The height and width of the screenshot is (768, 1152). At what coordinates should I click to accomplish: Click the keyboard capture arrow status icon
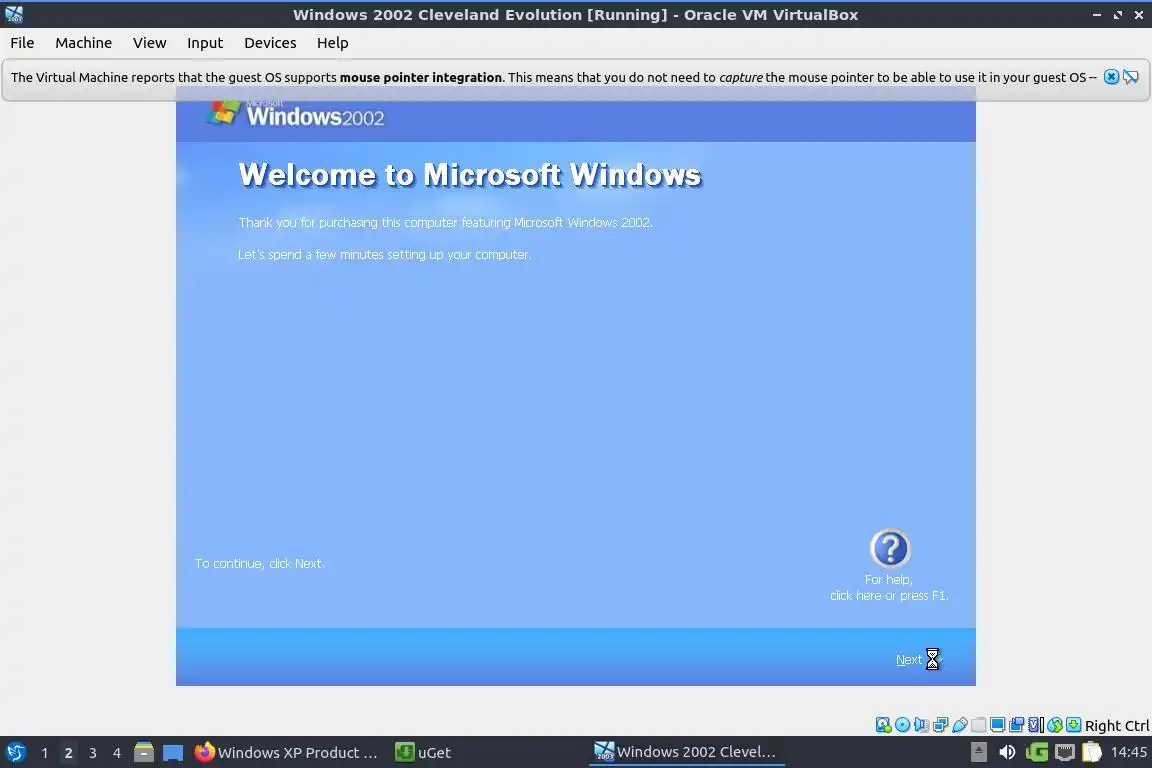click(1073, 725)
